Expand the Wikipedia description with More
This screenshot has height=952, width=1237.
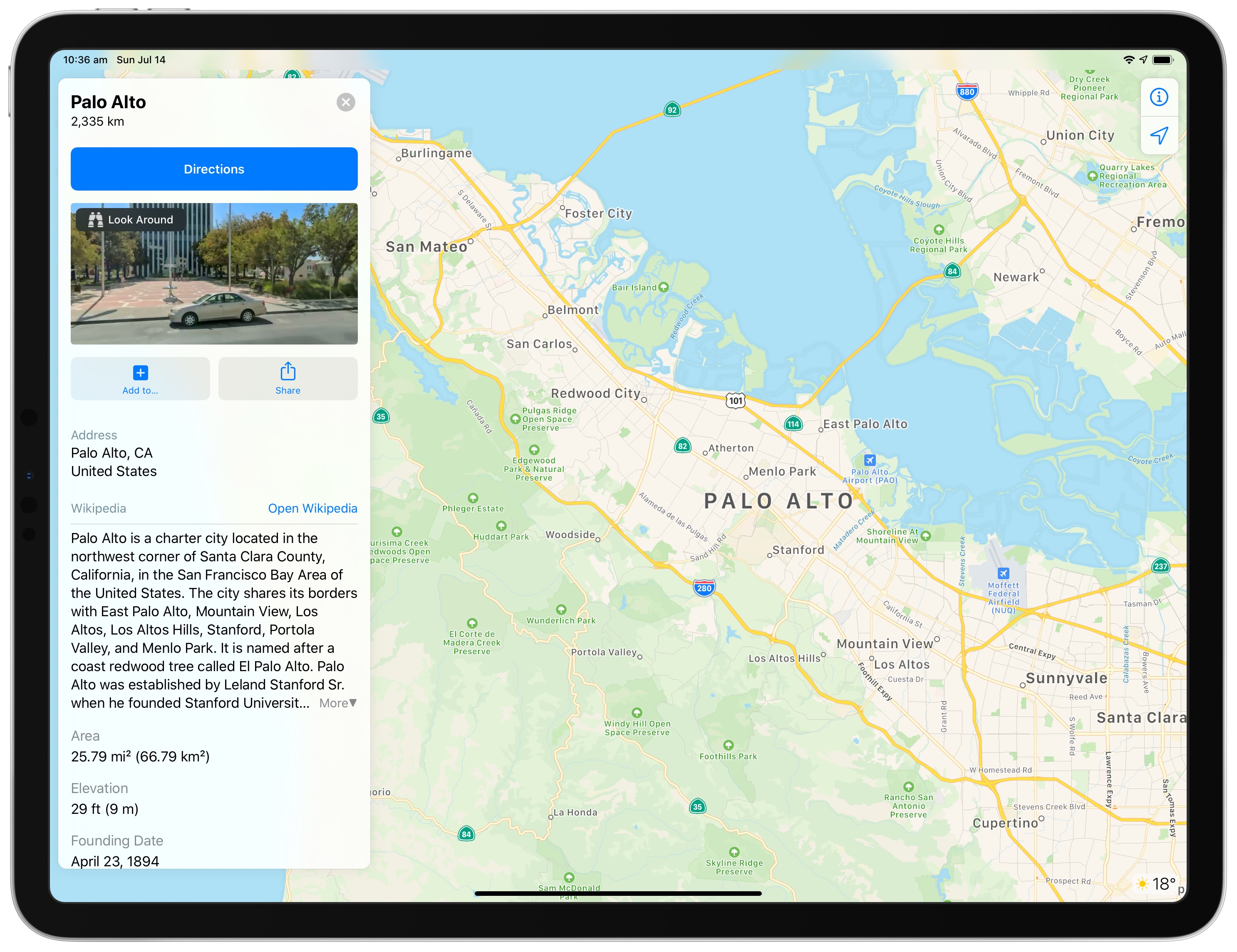click(337, 703)
